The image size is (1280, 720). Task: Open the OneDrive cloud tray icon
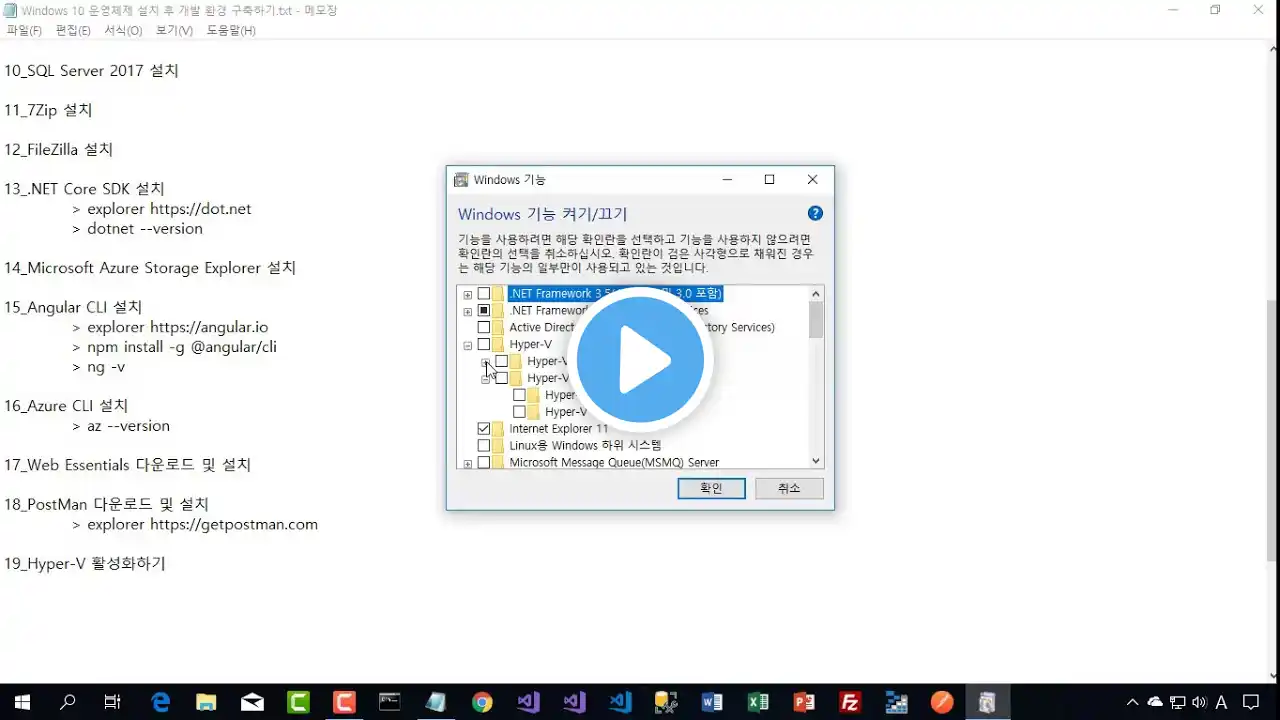[1155, 702]
